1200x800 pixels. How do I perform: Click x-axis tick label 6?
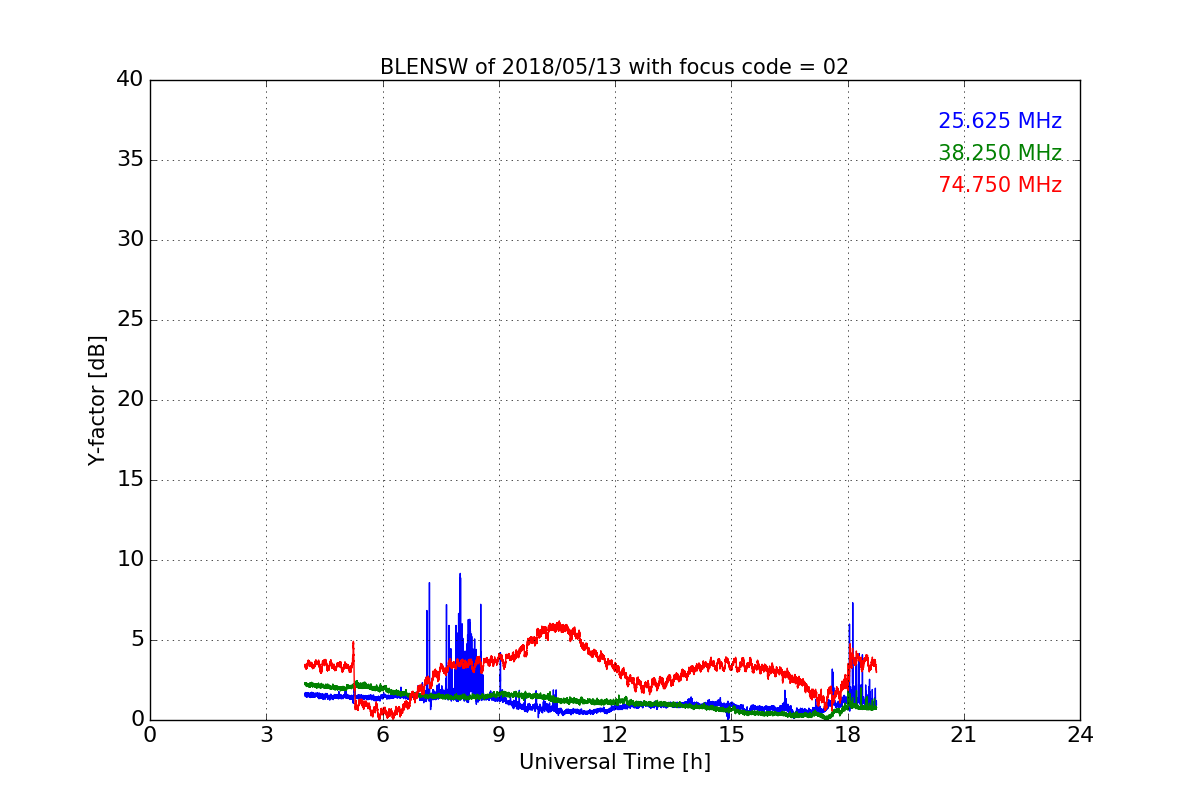(382, 735)
